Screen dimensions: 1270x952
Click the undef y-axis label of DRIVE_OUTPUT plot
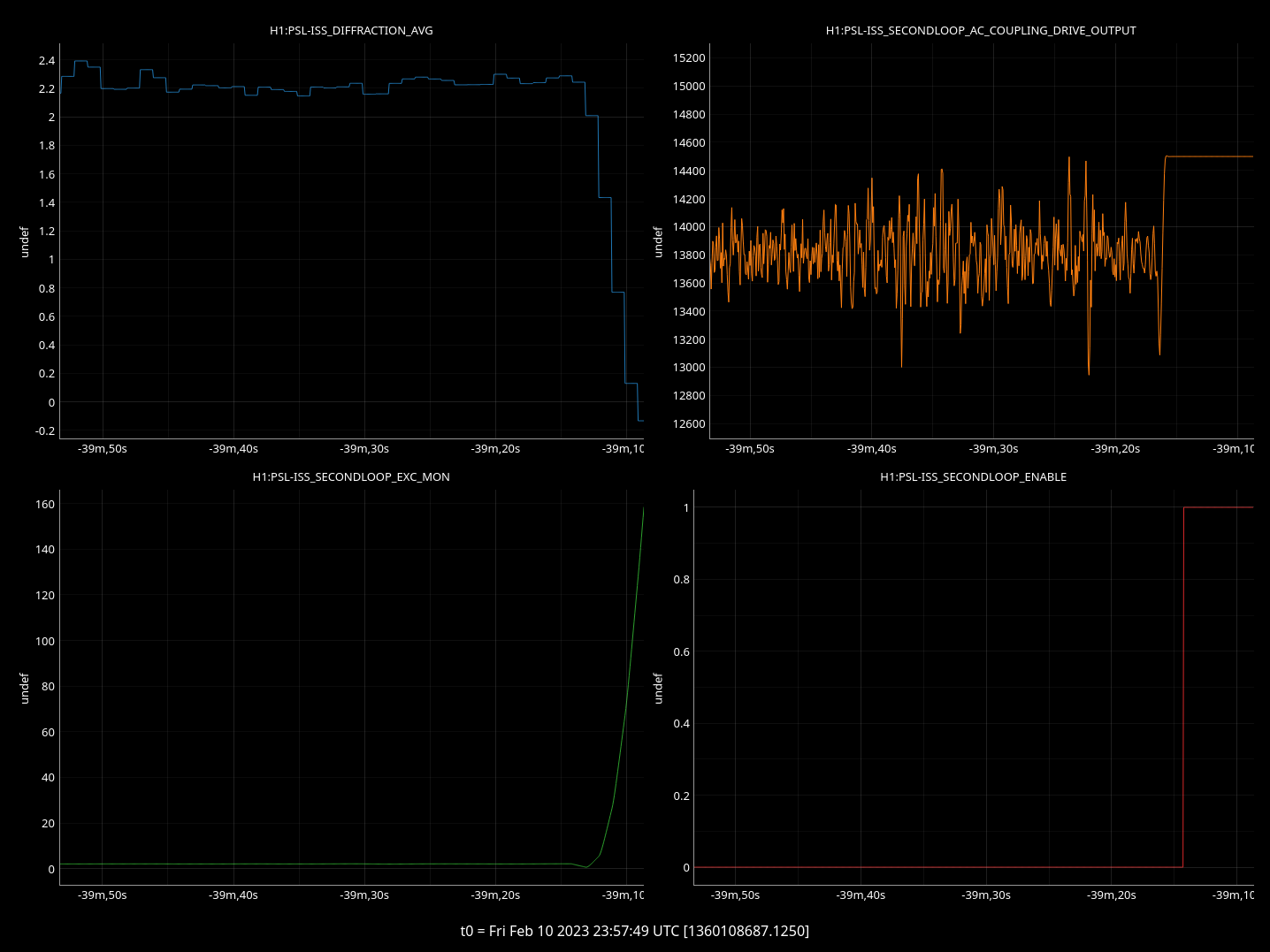[658, 241]
